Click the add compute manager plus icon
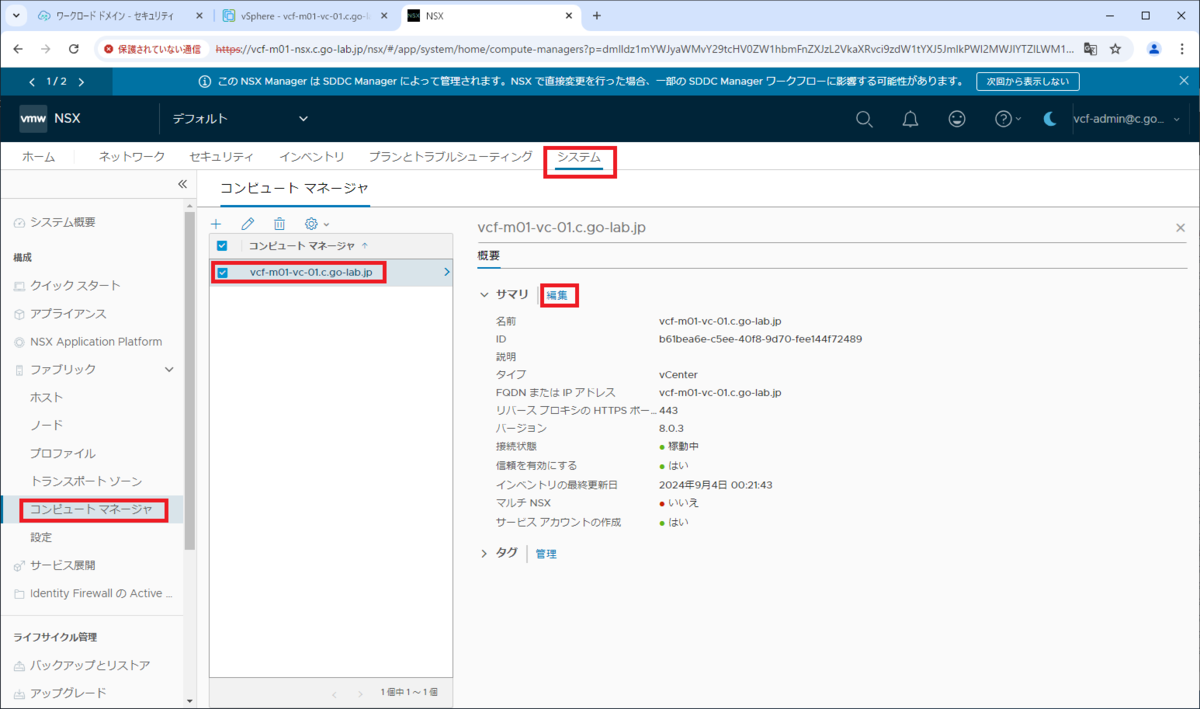The image size is (1200, 709). pyautogui.click(x=216, y=224)
